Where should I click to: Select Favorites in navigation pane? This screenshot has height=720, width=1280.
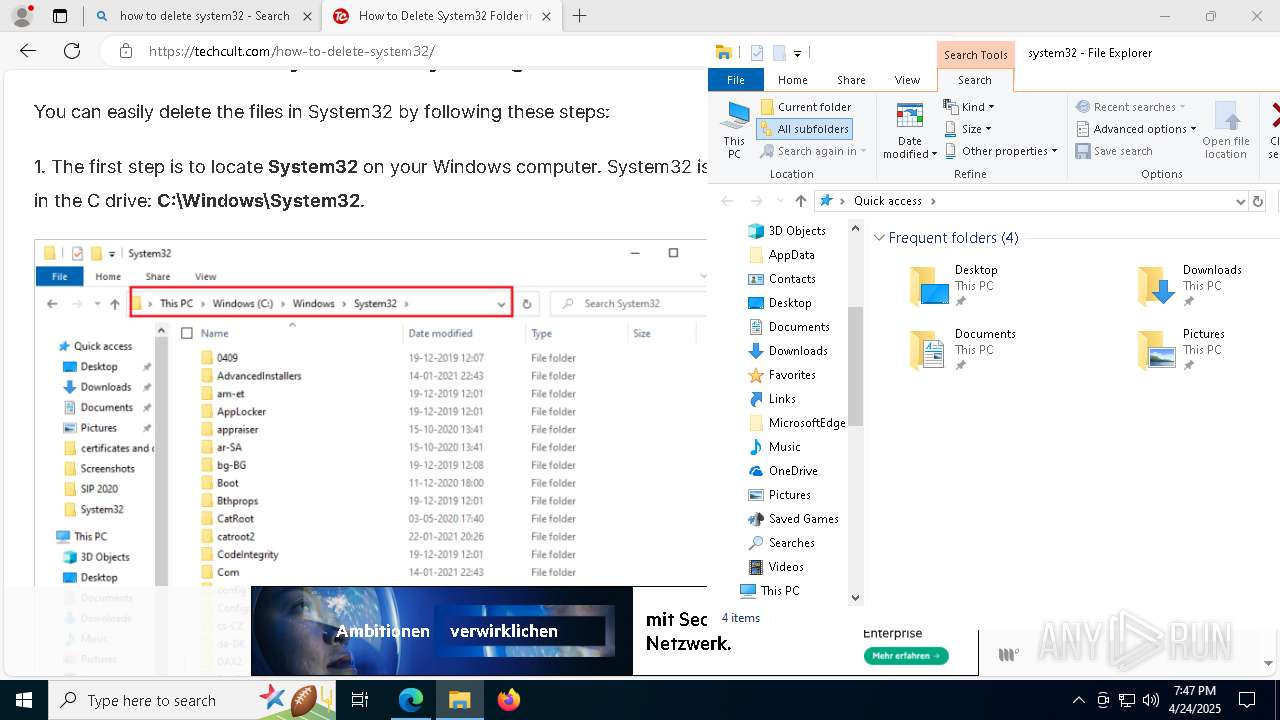pyautogui.click(x=792, y=375)
